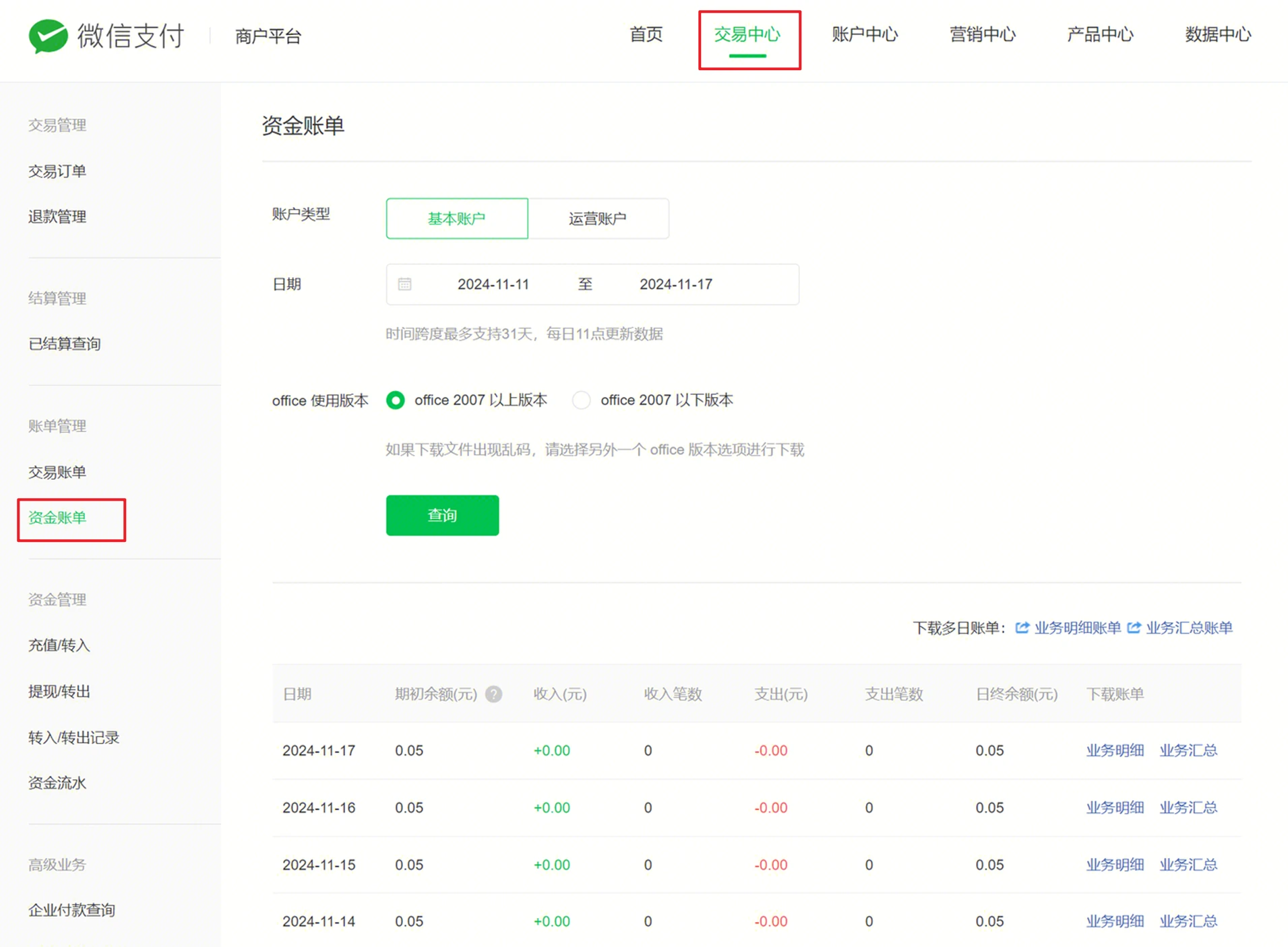Open 退款管理 in sidebar

57,217
